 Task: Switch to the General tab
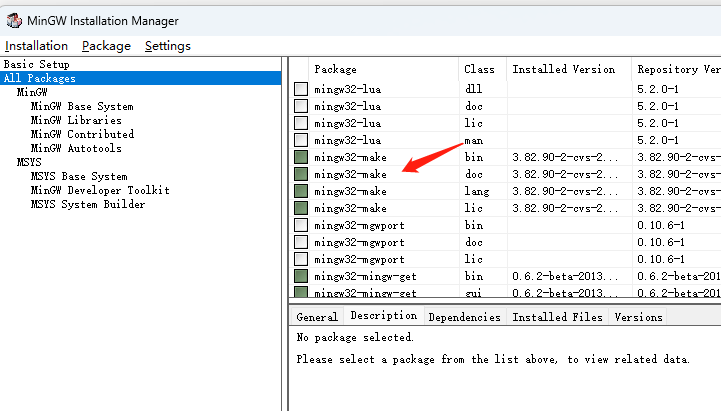317,317
